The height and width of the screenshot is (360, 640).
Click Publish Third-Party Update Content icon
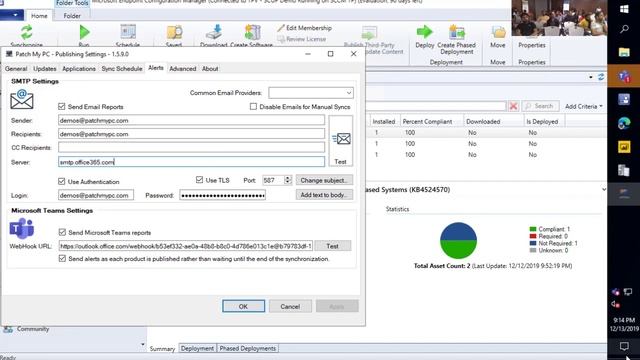click(369, 33)
